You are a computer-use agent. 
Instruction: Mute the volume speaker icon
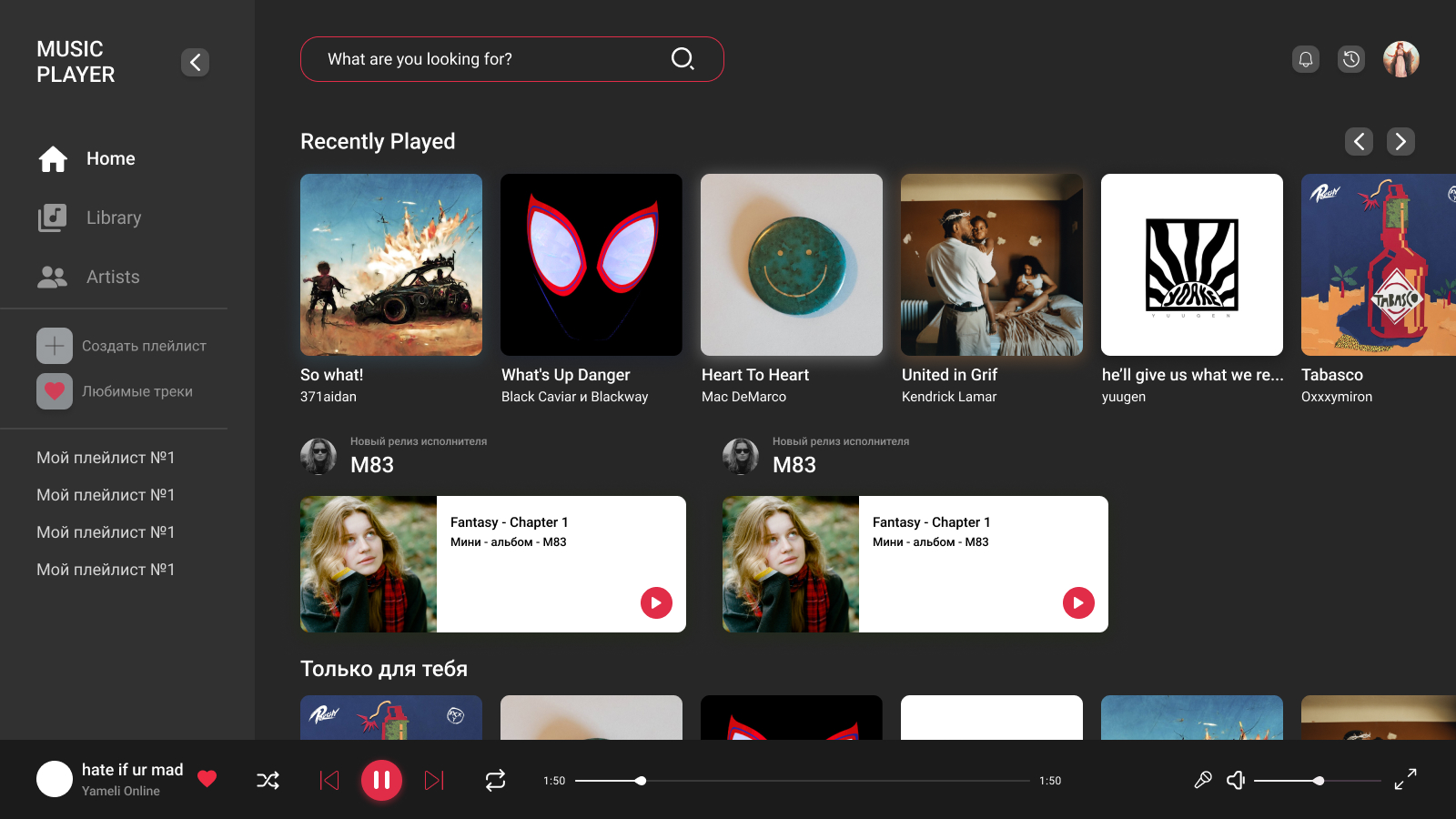1236,780
